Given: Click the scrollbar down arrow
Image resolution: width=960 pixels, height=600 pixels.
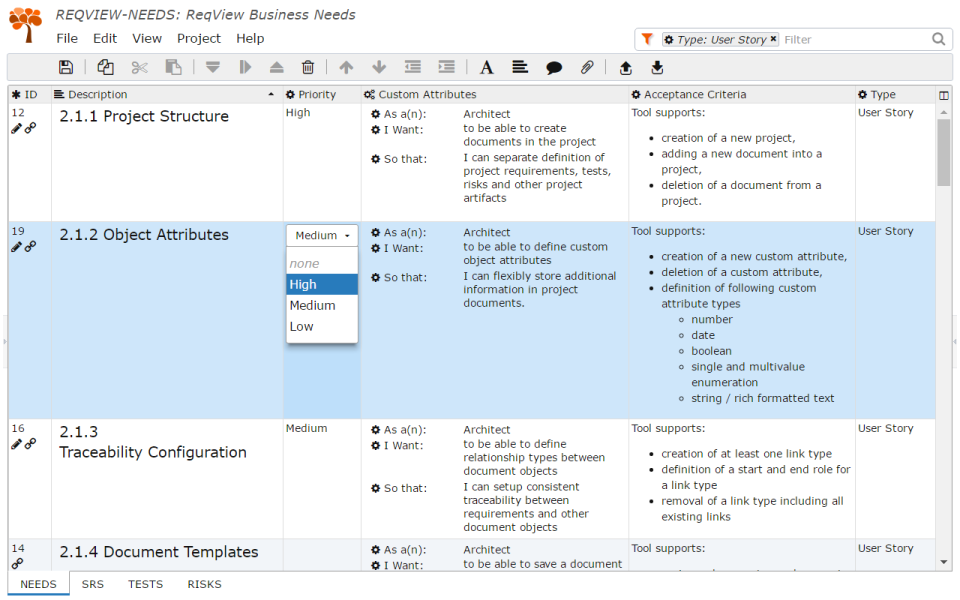Looking at the screenshot, I should 943,562.
